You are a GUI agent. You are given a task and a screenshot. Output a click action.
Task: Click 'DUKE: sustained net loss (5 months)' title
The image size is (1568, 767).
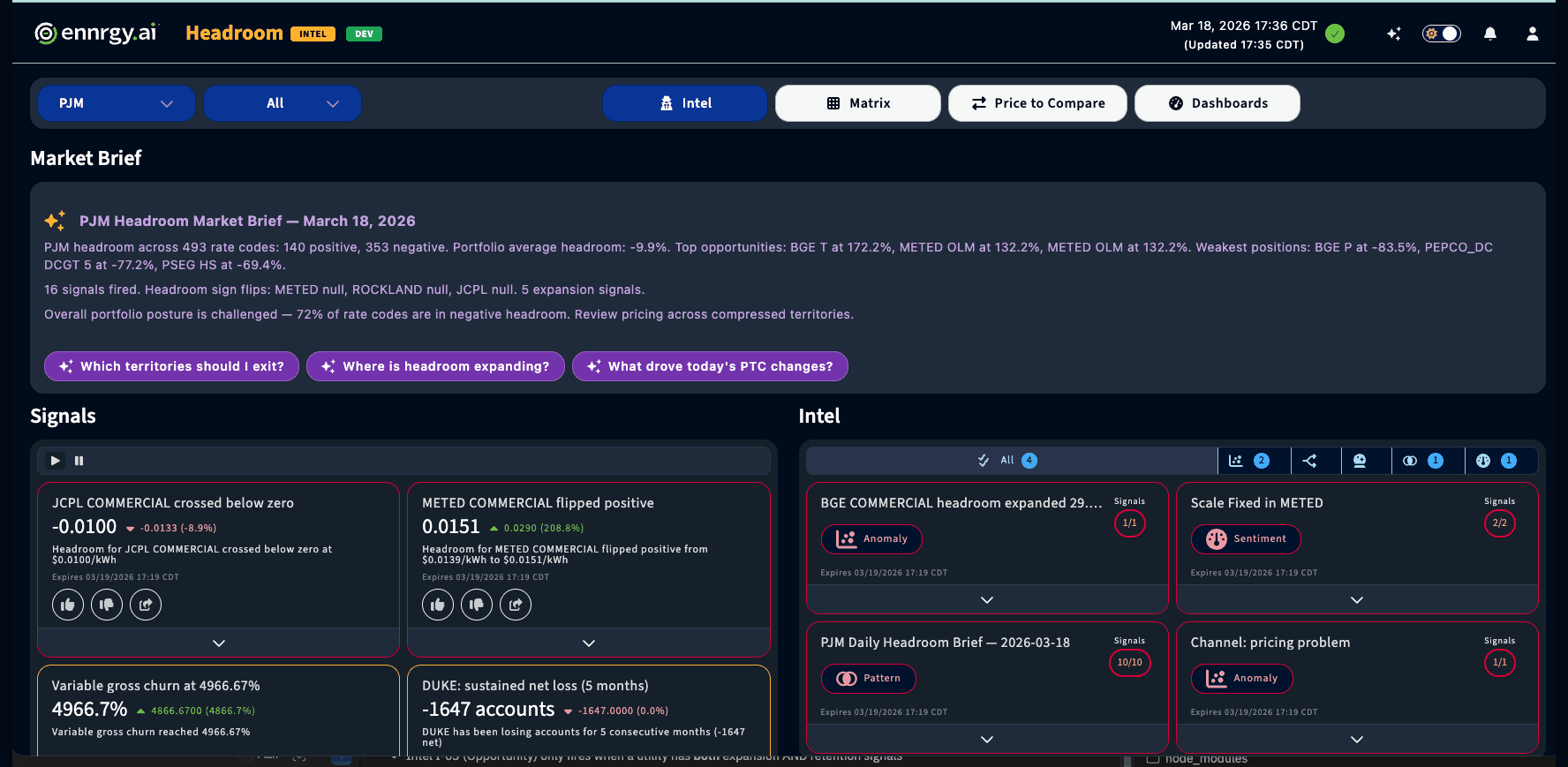coord(535,686)
